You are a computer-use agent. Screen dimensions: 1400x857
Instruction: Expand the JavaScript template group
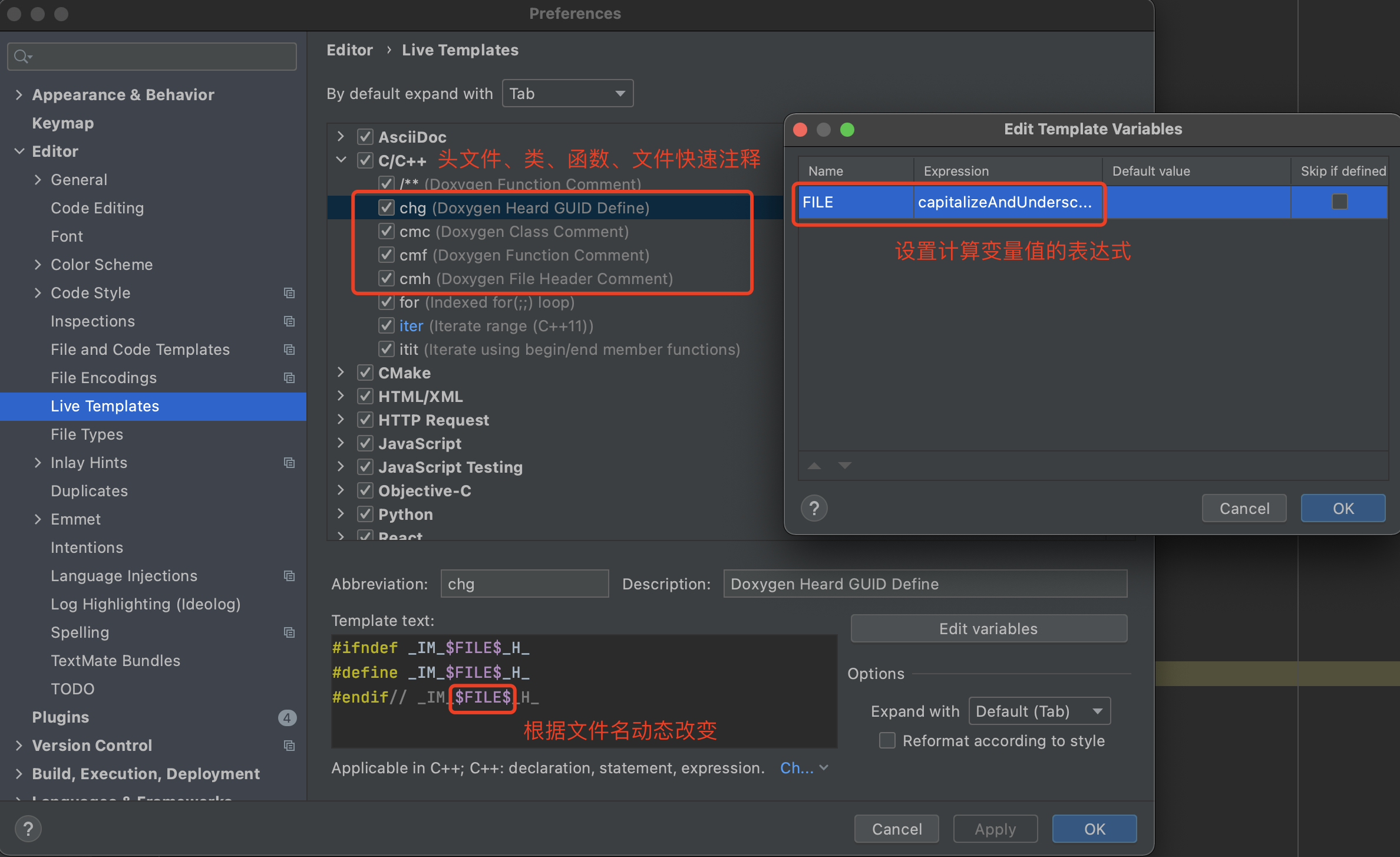click(341, 443)
